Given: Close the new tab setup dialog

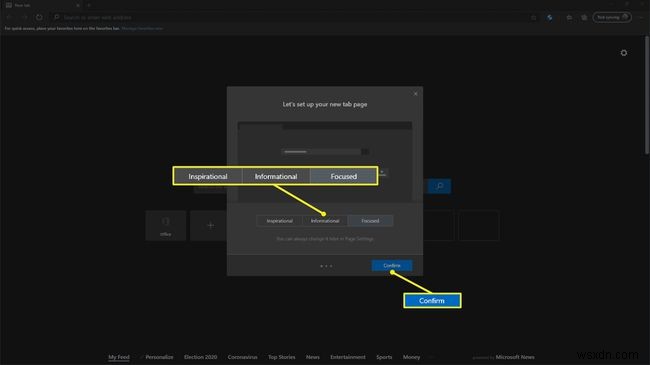Looking at the screenshot, I should 415,94.
